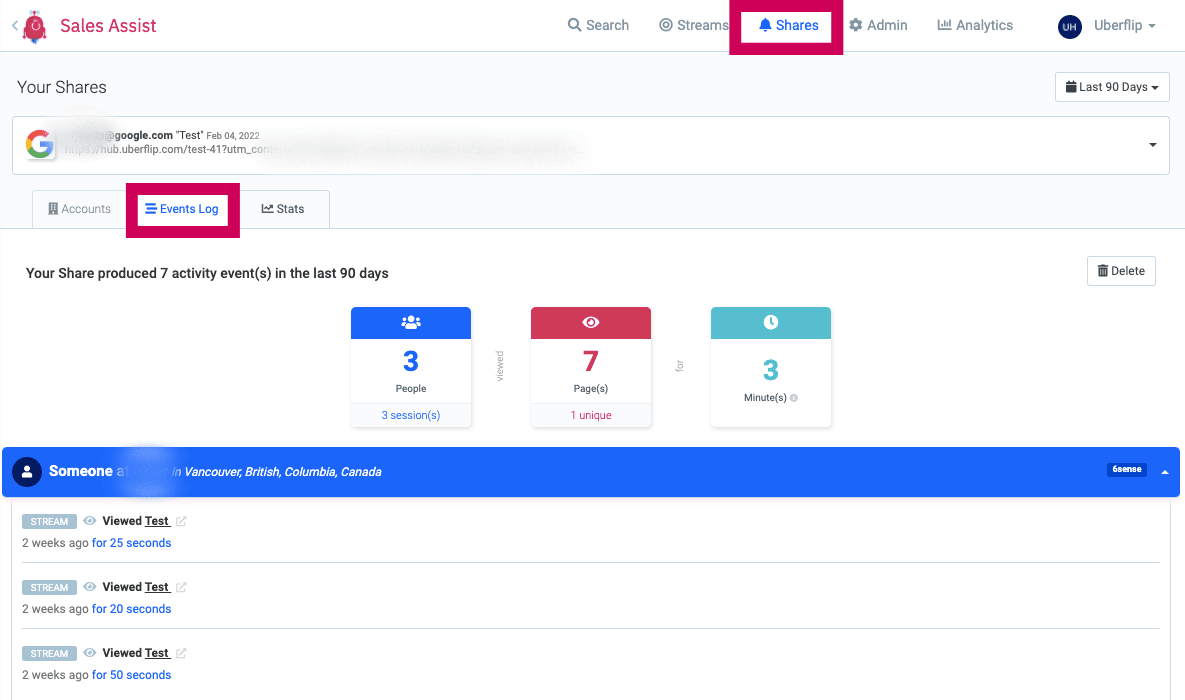Viewport: 1185px width, 700px height.
Task: Click the Google logo on the share card
Action: tap(39, 144)
